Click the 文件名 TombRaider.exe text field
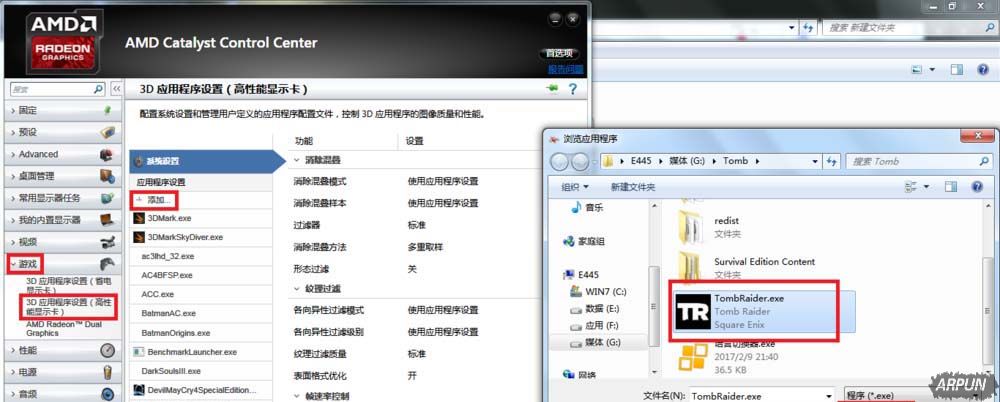 [x=755, y=396]
